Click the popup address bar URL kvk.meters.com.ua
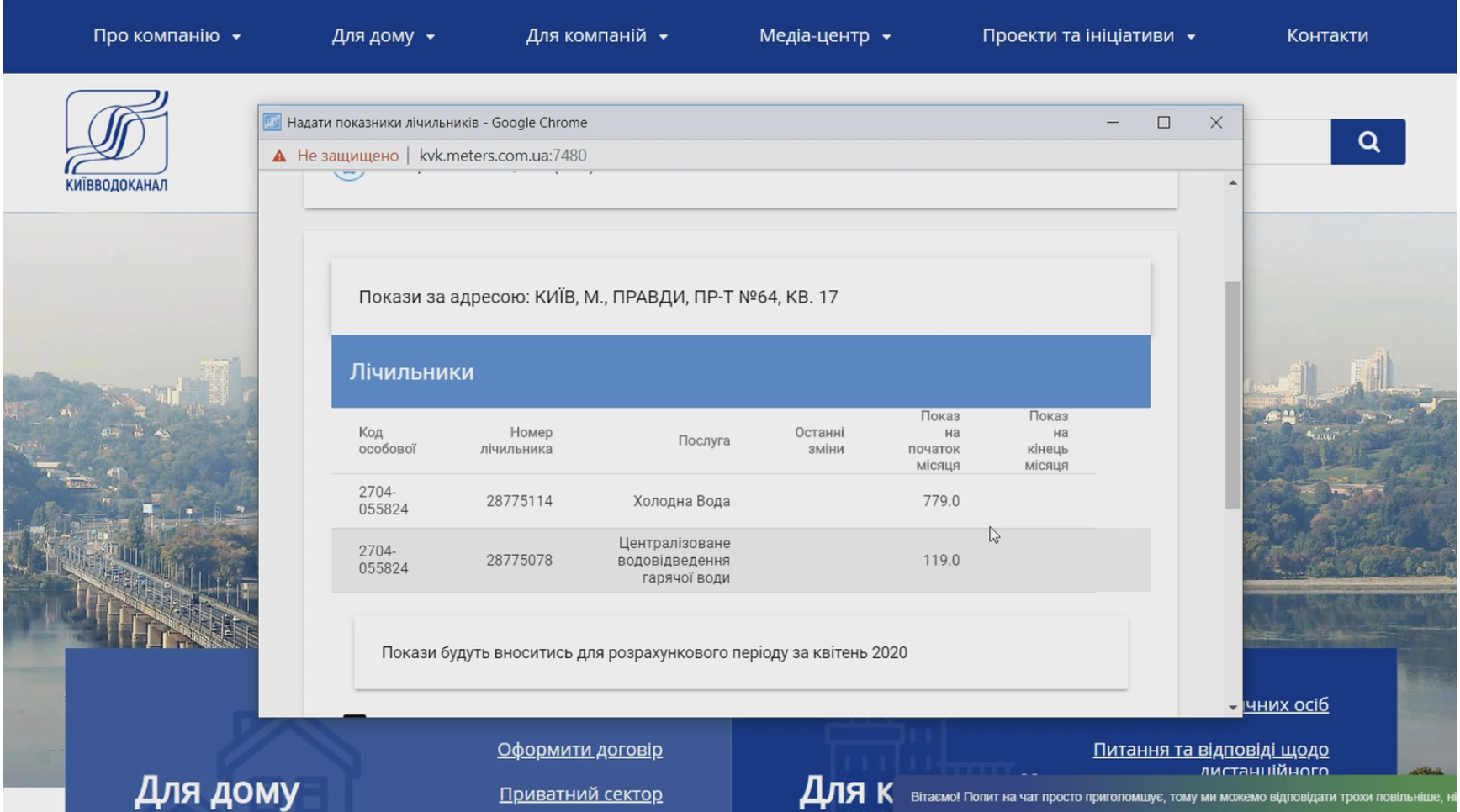Screen dimensions: 1460x812 tap(502, 156)
